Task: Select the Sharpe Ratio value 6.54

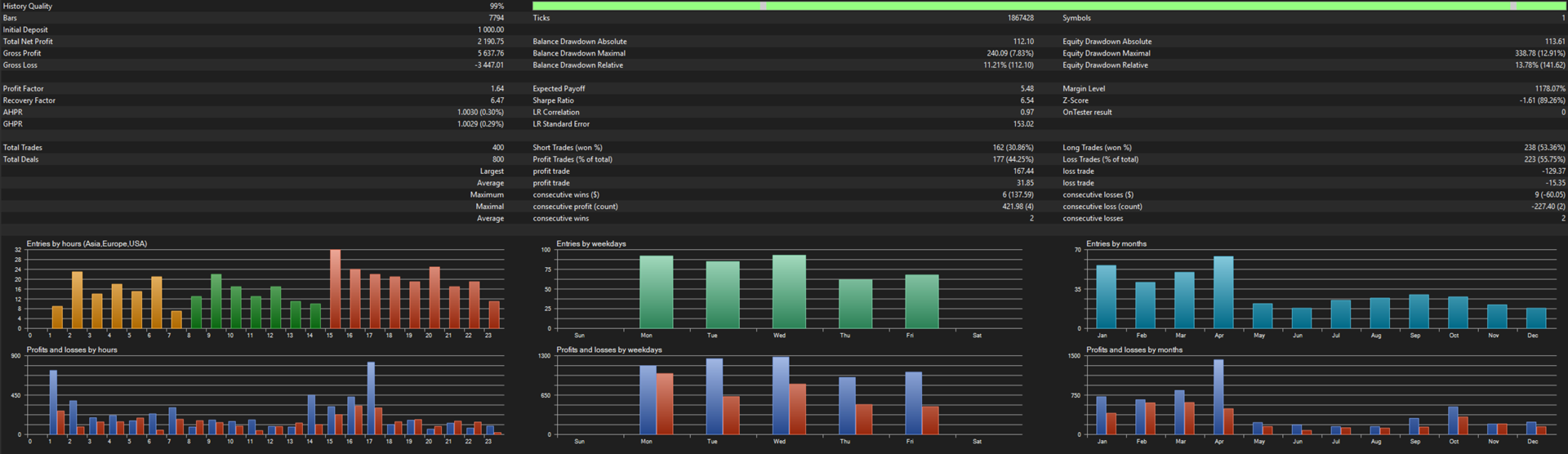Action: (1027, 100)
